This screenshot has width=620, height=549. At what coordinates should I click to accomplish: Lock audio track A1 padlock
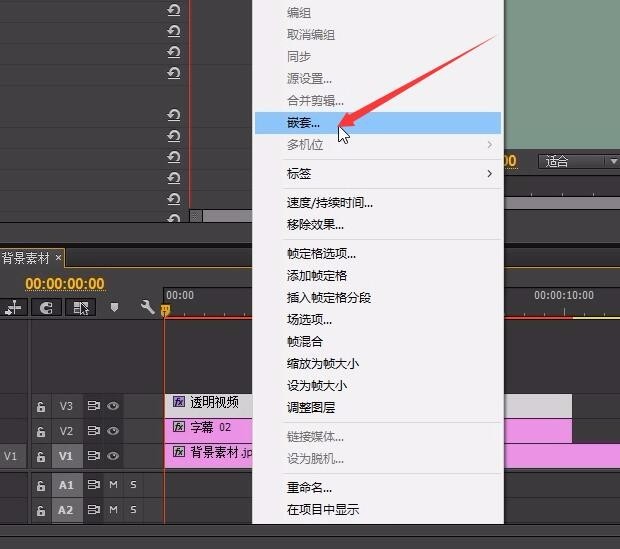(x=41, y=485)
